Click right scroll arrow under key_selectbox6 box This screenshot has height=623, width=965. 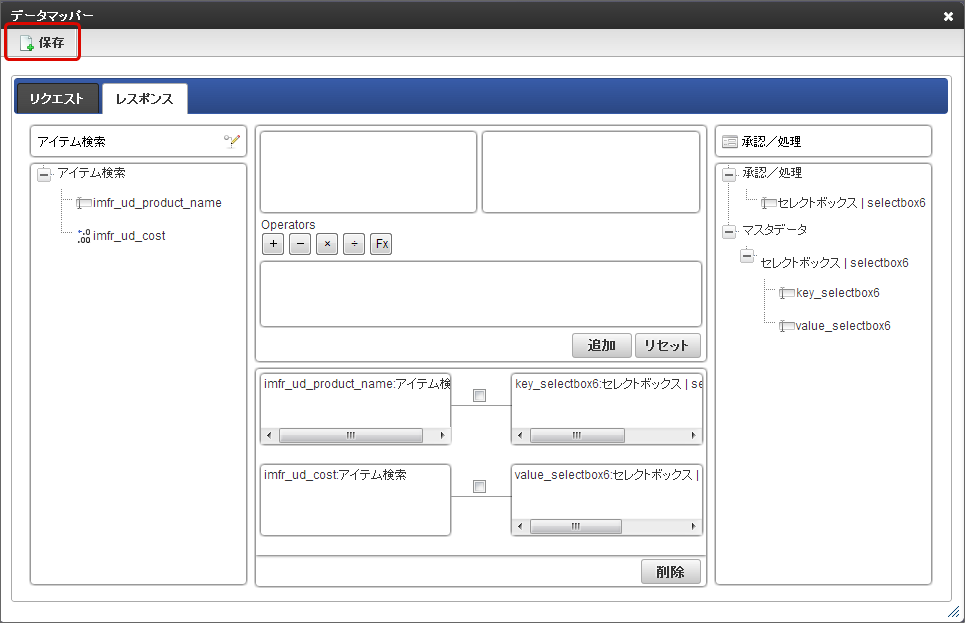pos(693,435)
